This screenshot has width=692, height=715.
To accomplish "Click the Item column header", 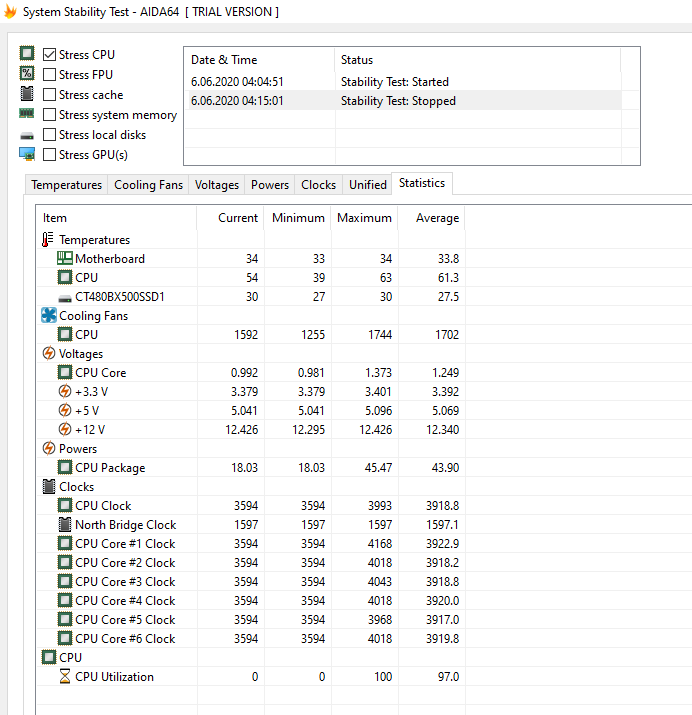I will pos(116,218).
